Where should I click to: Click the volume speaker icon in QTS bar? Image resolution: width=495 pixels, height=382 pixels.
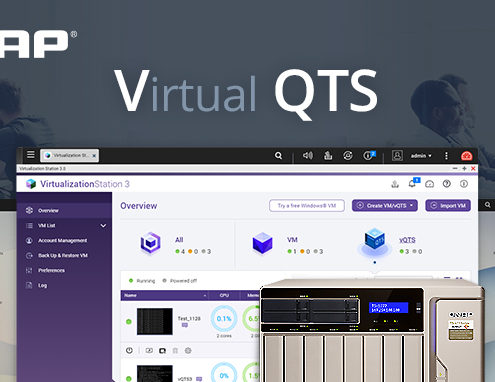pos(308,155)
